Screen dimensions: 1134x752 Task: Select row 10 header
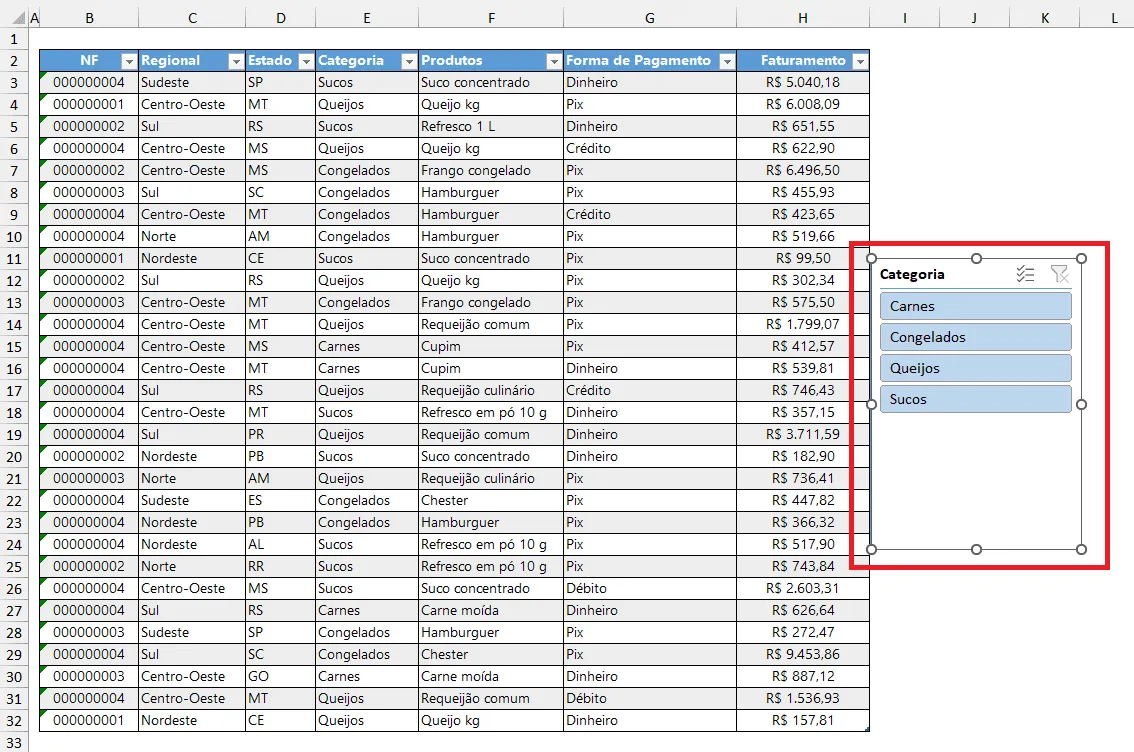[14, 237]
